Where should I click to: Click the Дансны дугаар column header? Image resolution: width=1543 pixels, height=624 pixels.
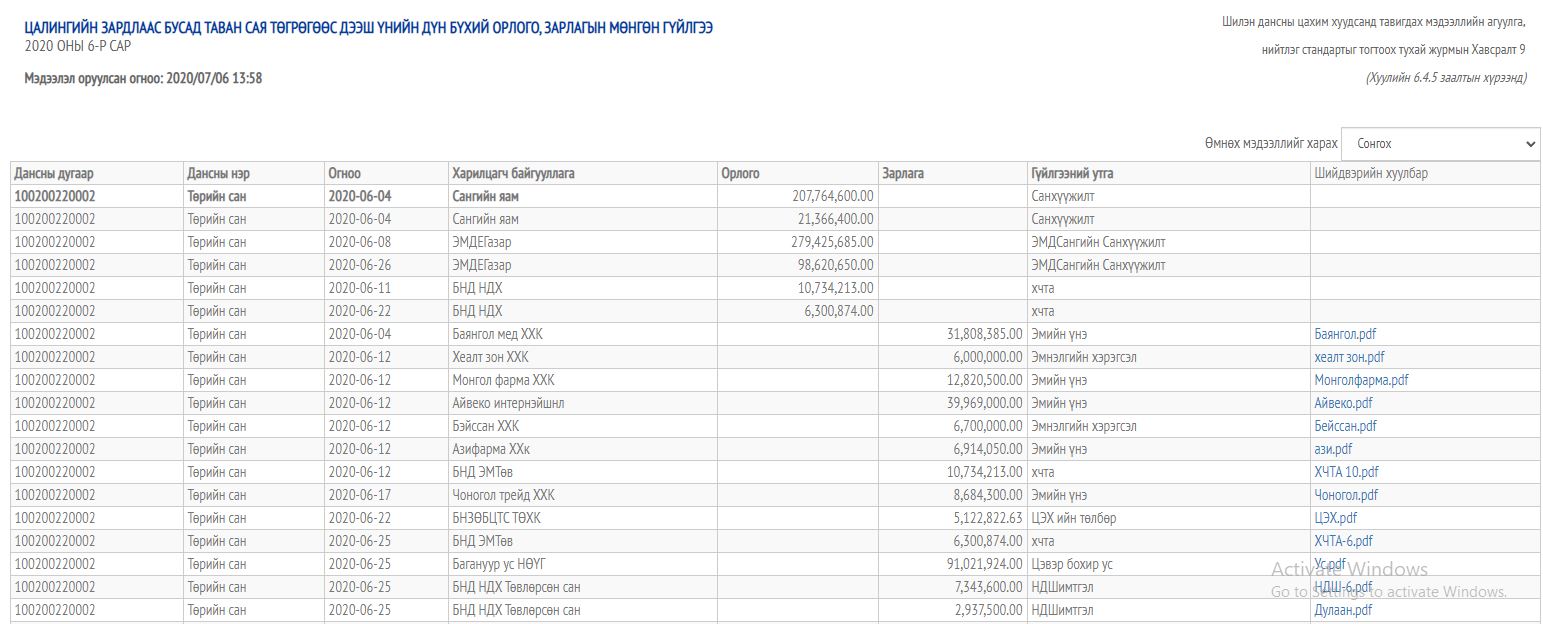pyautogui.click(x=54, y=173)
